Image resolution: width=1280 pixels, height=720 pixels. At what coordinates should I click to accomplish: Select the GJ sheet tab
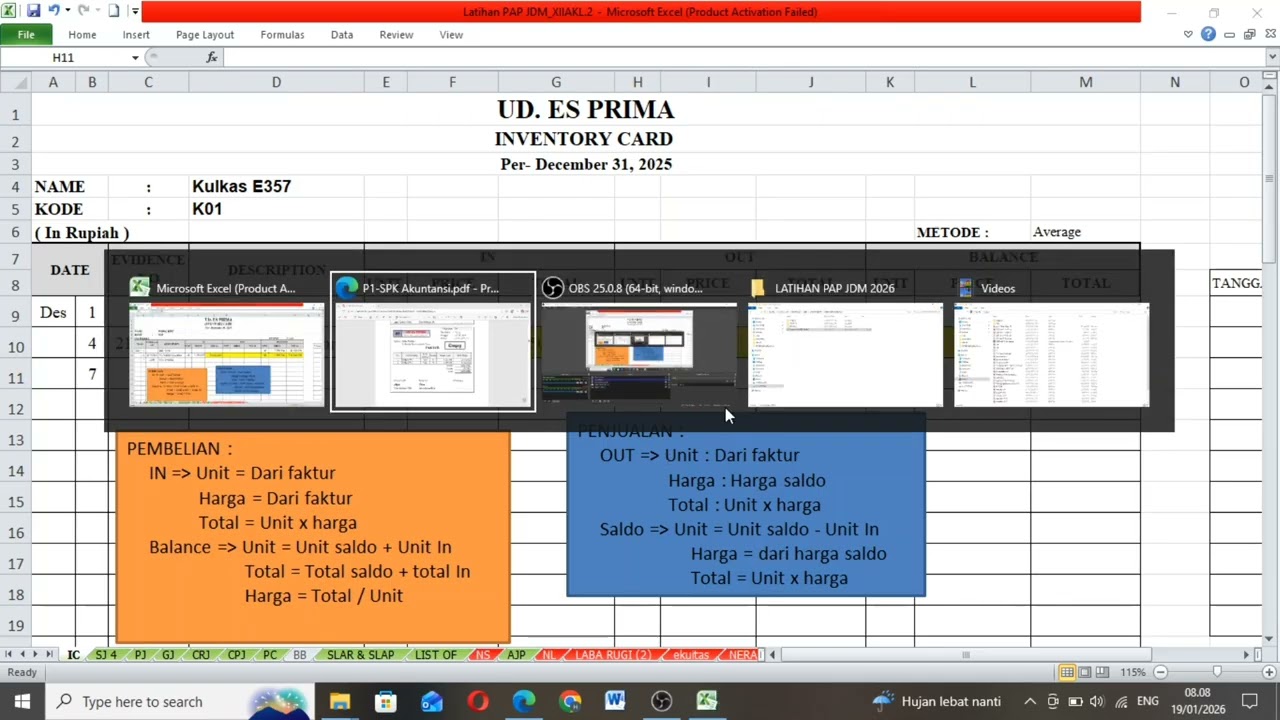coord(168,655)
